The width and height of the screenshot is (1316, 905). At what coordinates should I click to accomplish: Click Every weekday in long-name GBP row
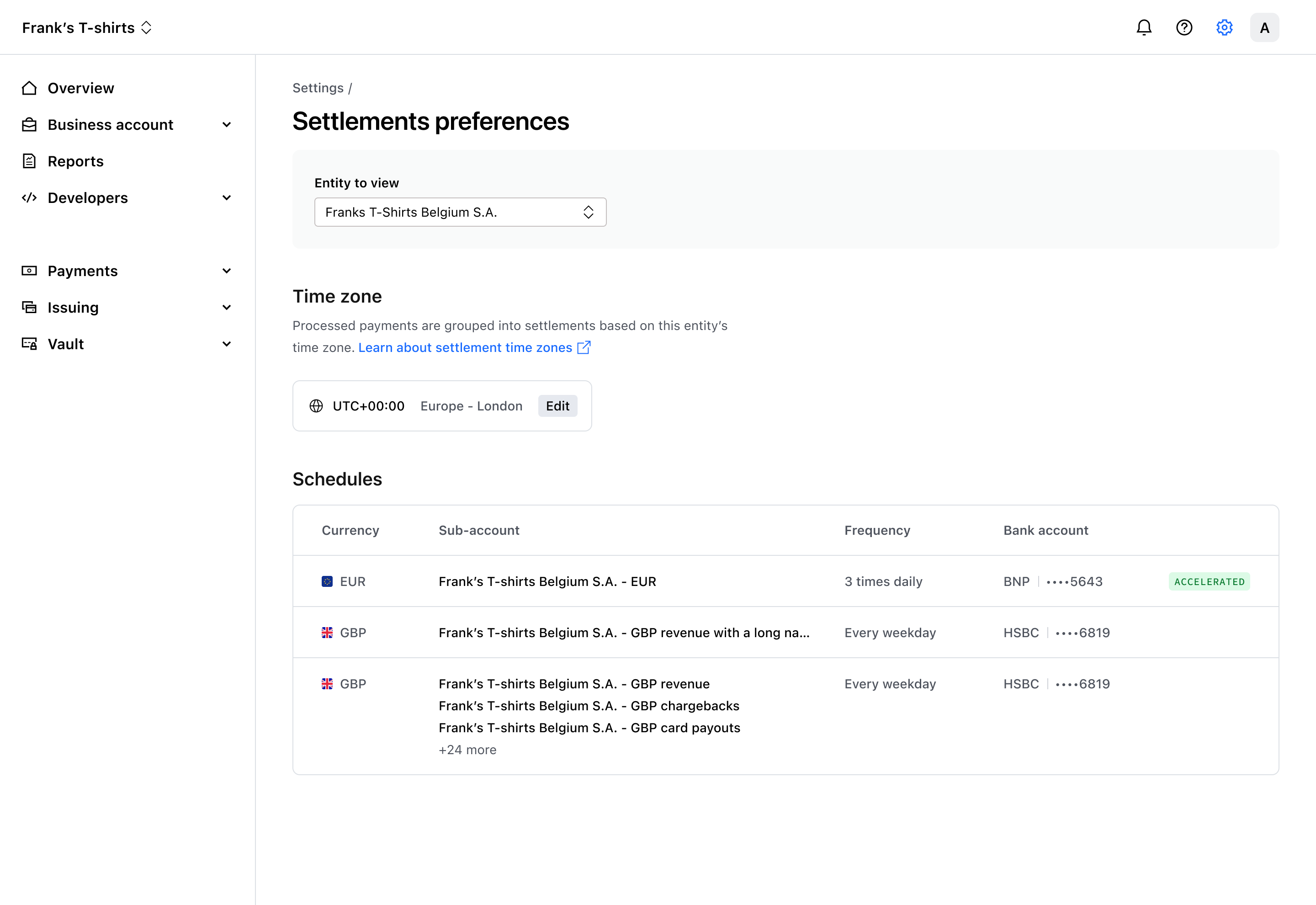pyautogui.click(x=891, y=633)
